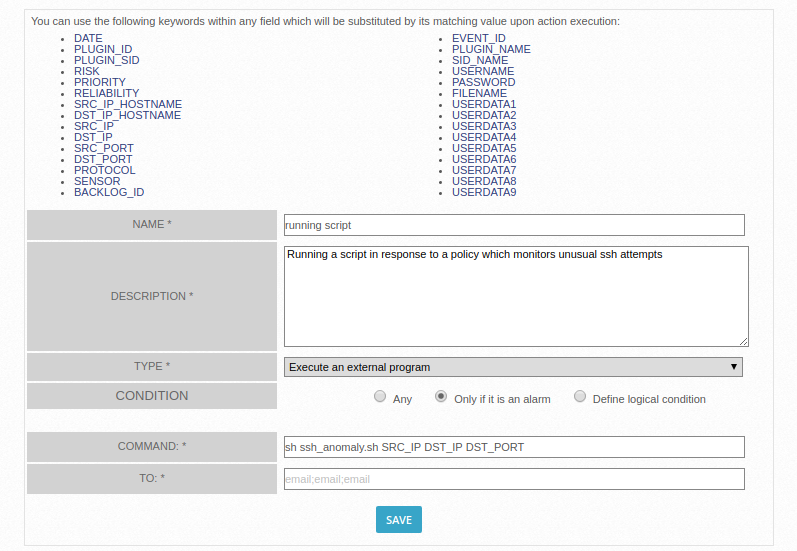The width and height of the screenshot is (797, 551).
Task: Select Only if it is an alarm option
Action: (441, 396)
